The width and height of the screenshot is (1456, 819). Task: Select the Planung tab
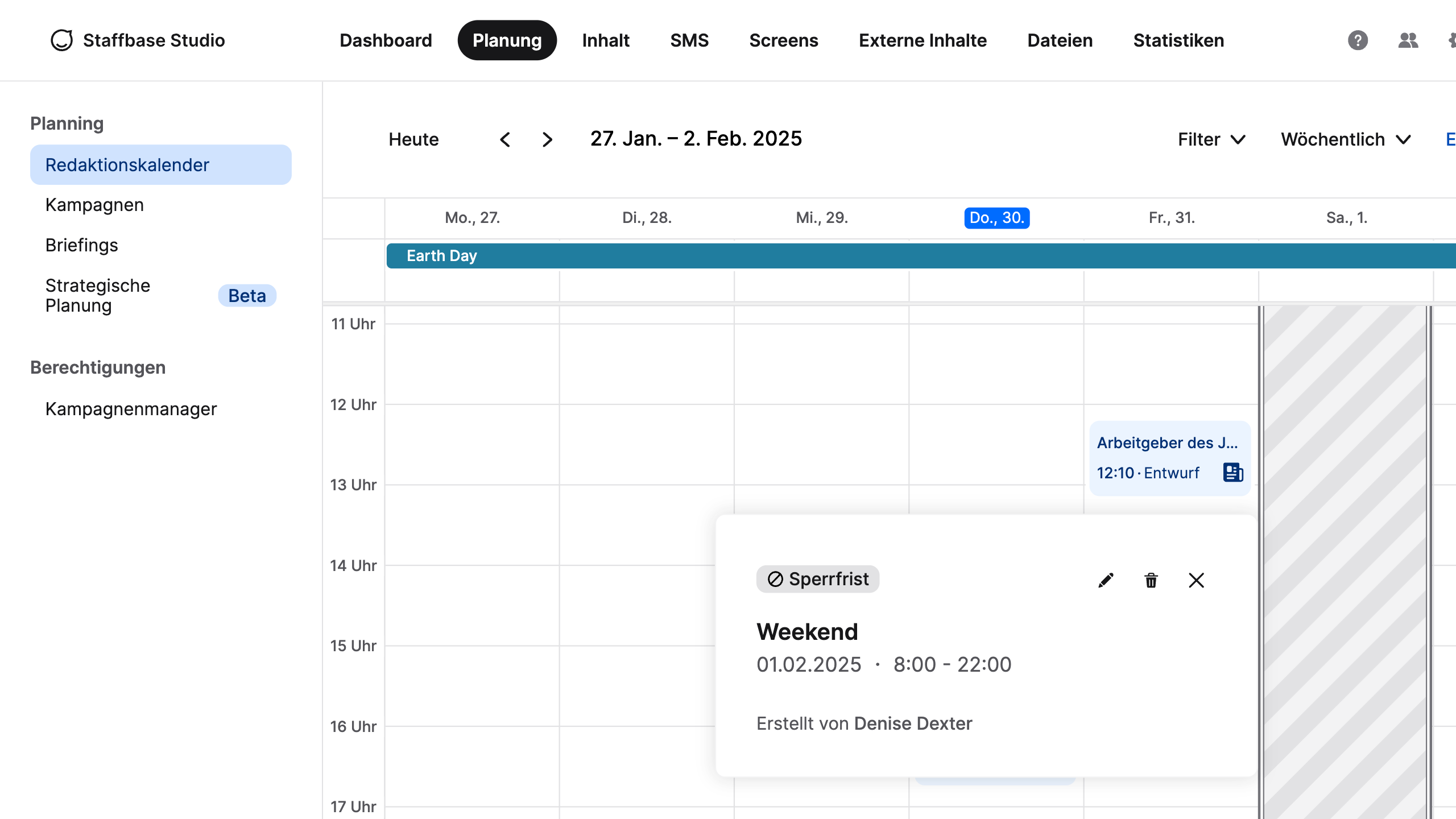pyautogui.click(x=507, y=40)
